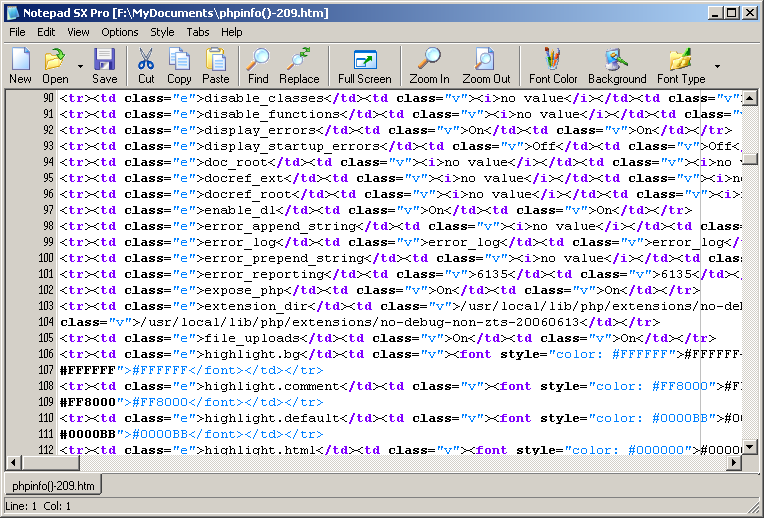Click display_errors on line 92
Screen dimensions: 764x518
coord(260,131)
